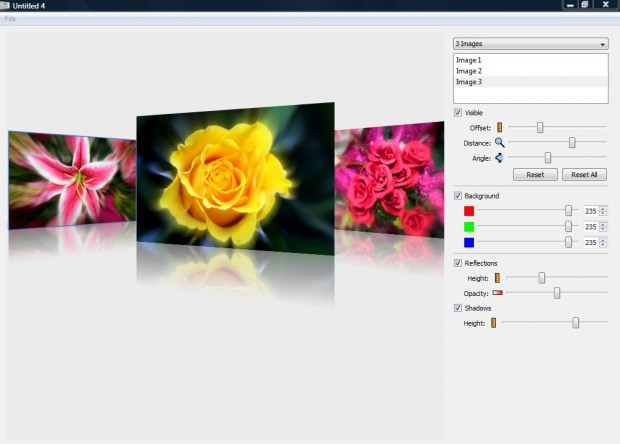Click the Distance magnifier icon
The height and width of the screenshot is (444, 620).
point(499,143)
